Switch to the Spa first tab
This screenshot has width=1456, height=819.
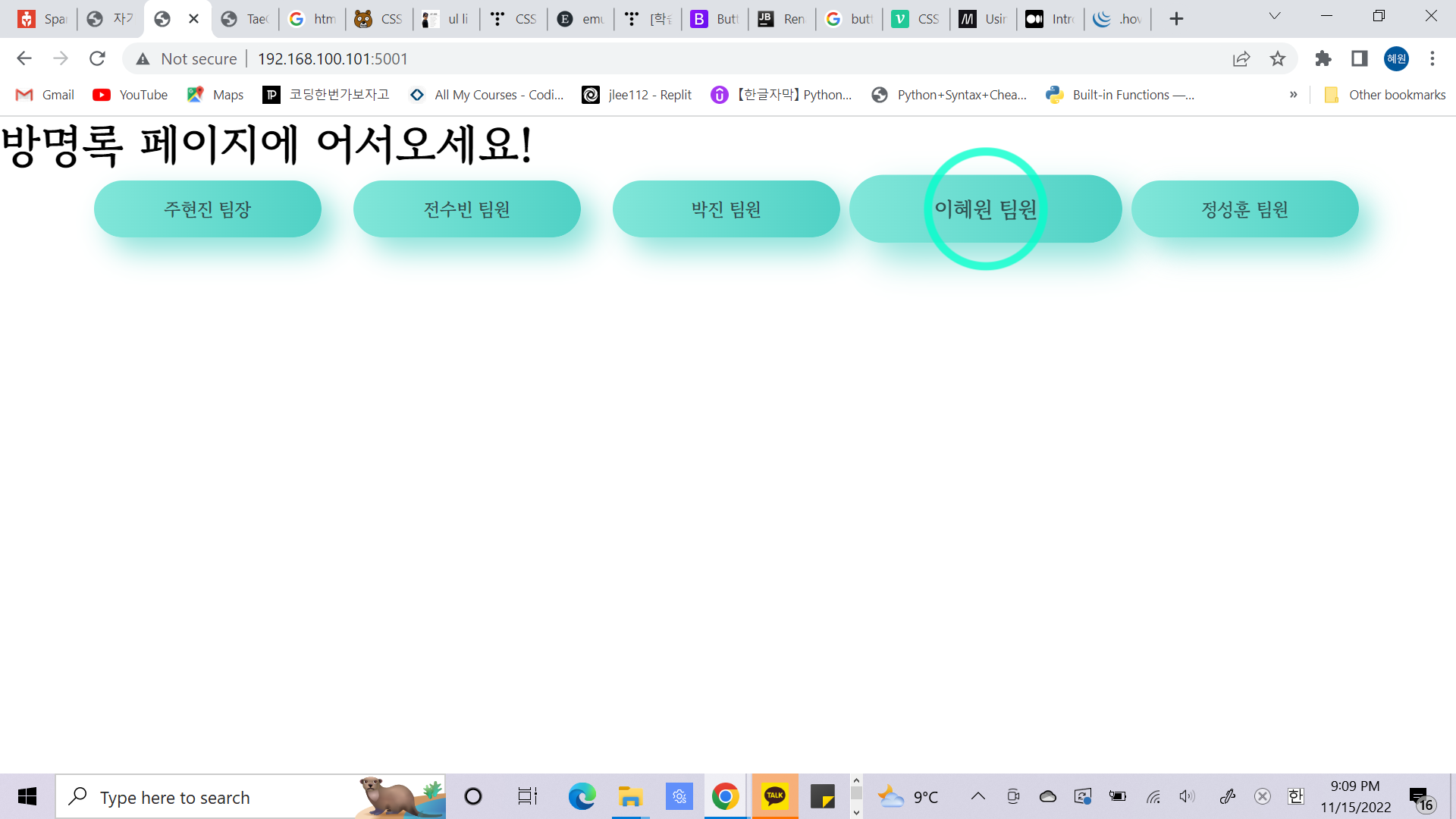pos(42,19)
